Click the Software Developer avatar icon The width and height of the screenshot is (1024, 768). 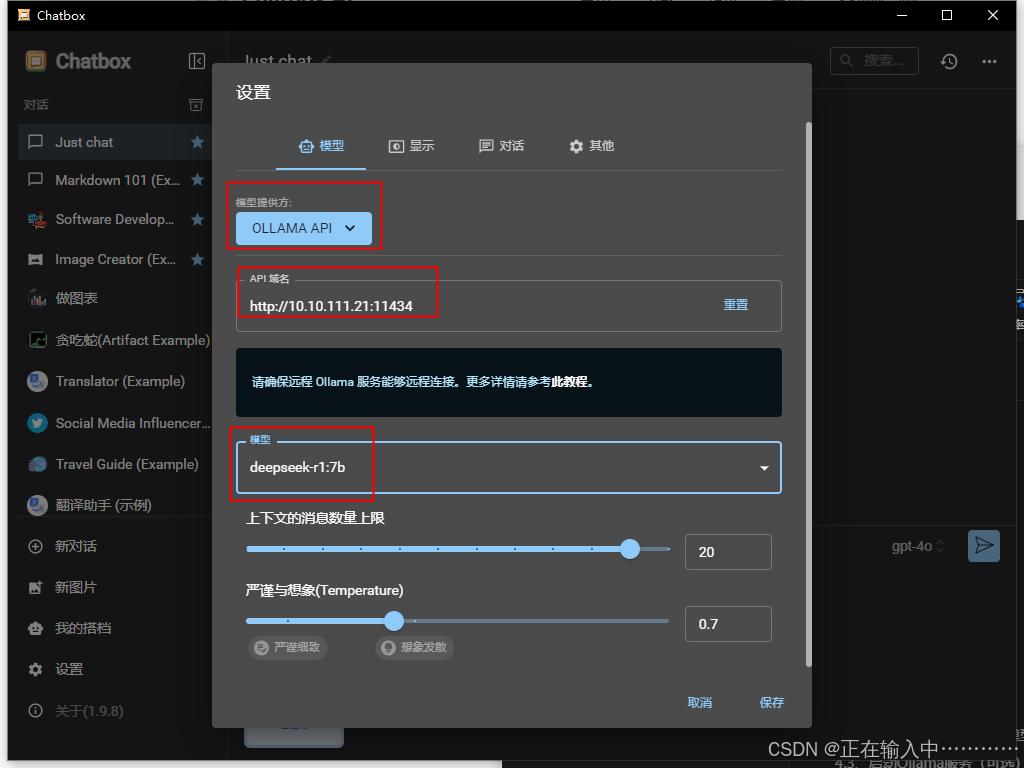click(x=37, y=219)
